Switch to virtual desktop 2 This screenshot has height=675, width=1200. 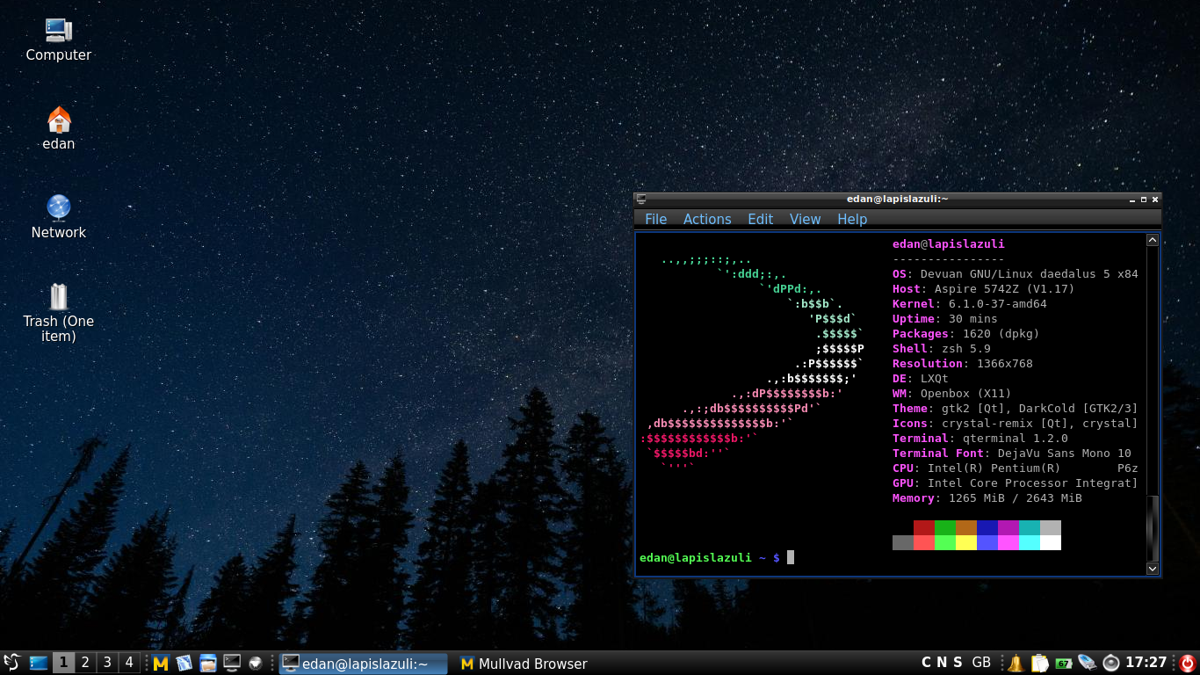coord(85,662)
